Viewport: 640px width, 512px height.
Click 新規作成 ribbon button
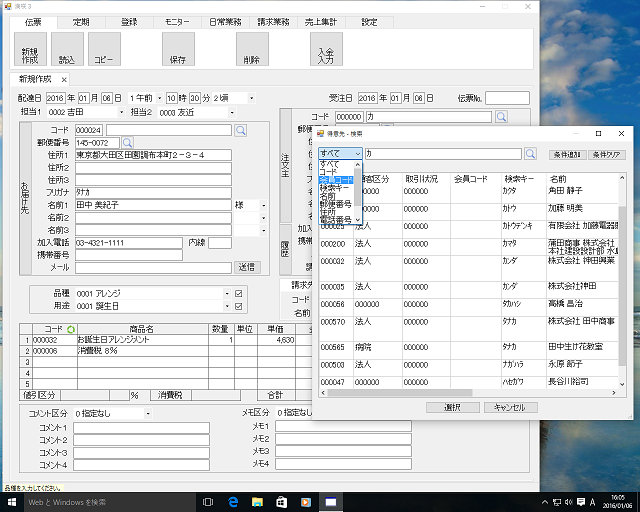[30, 49]
